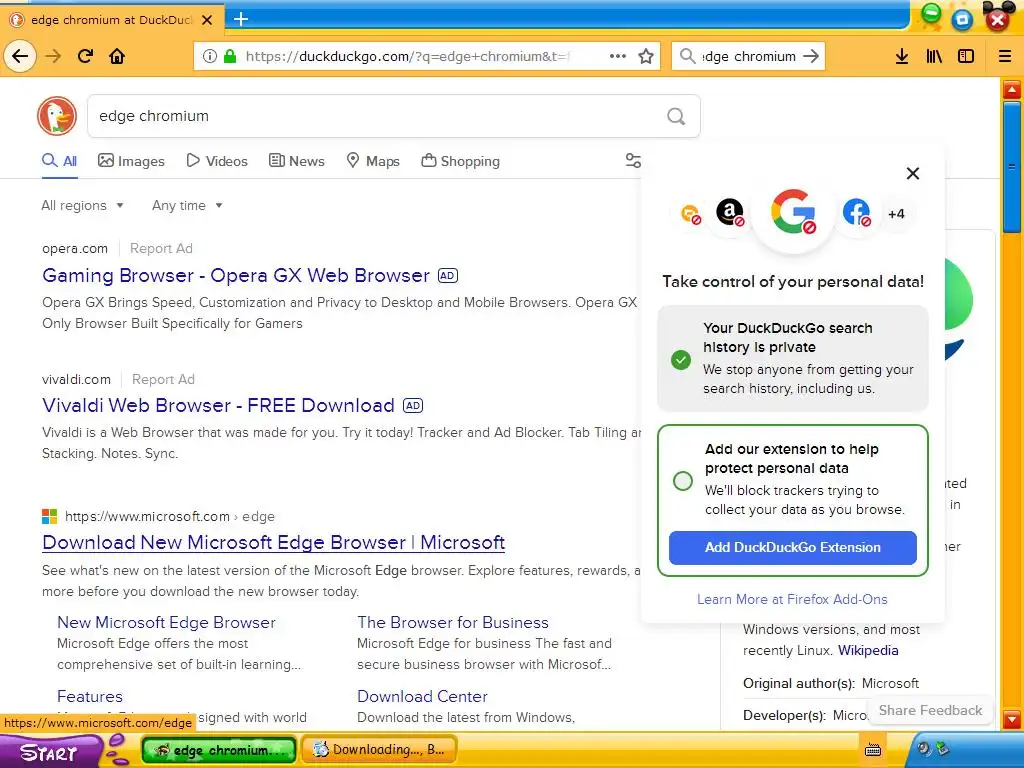This screenshot has height=768, width=1024.
Task: Report the vivaldi.com ad
Action: click(163, 379)
